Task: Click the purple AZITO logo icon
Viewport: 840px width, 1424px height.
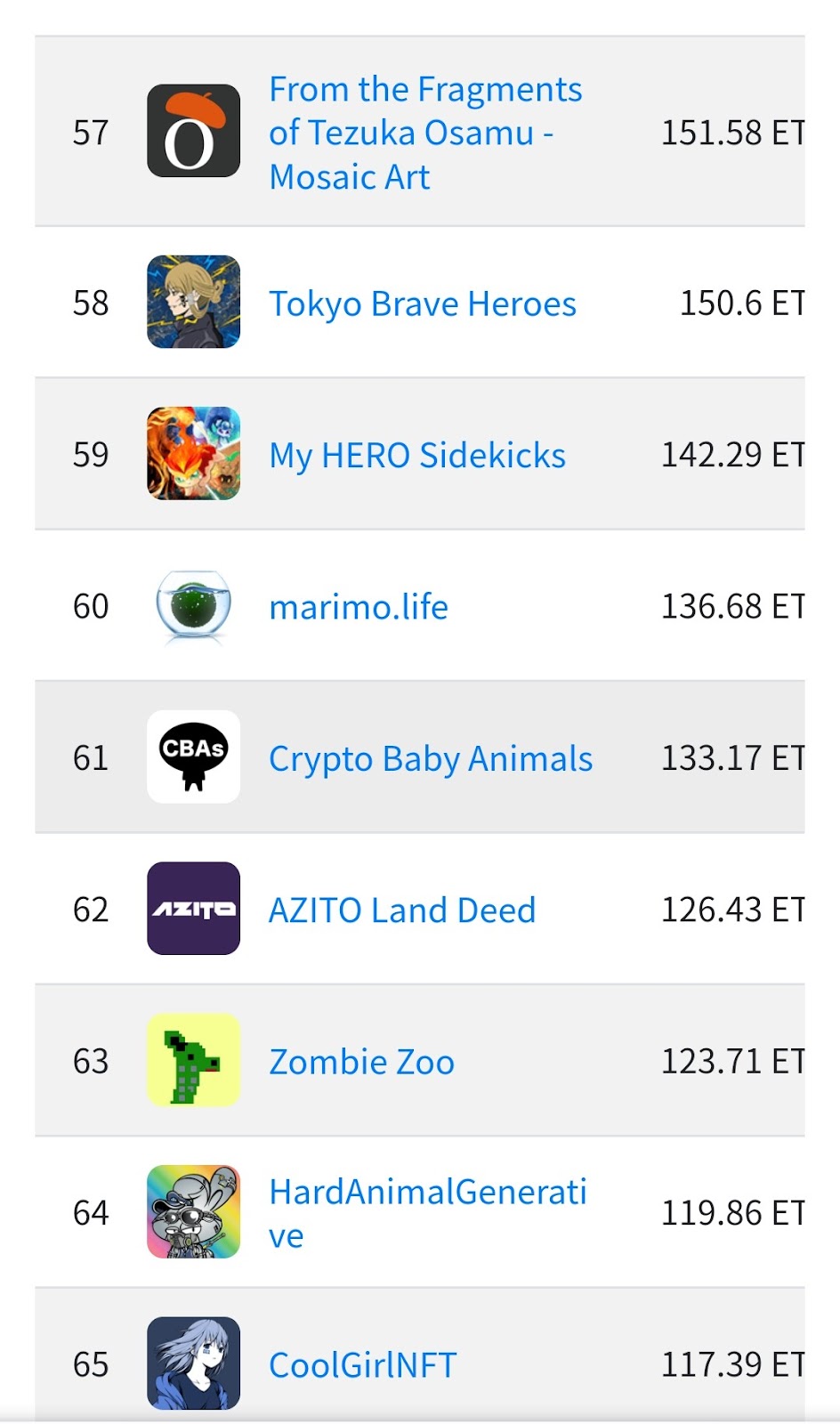Action: coord(193,910)
